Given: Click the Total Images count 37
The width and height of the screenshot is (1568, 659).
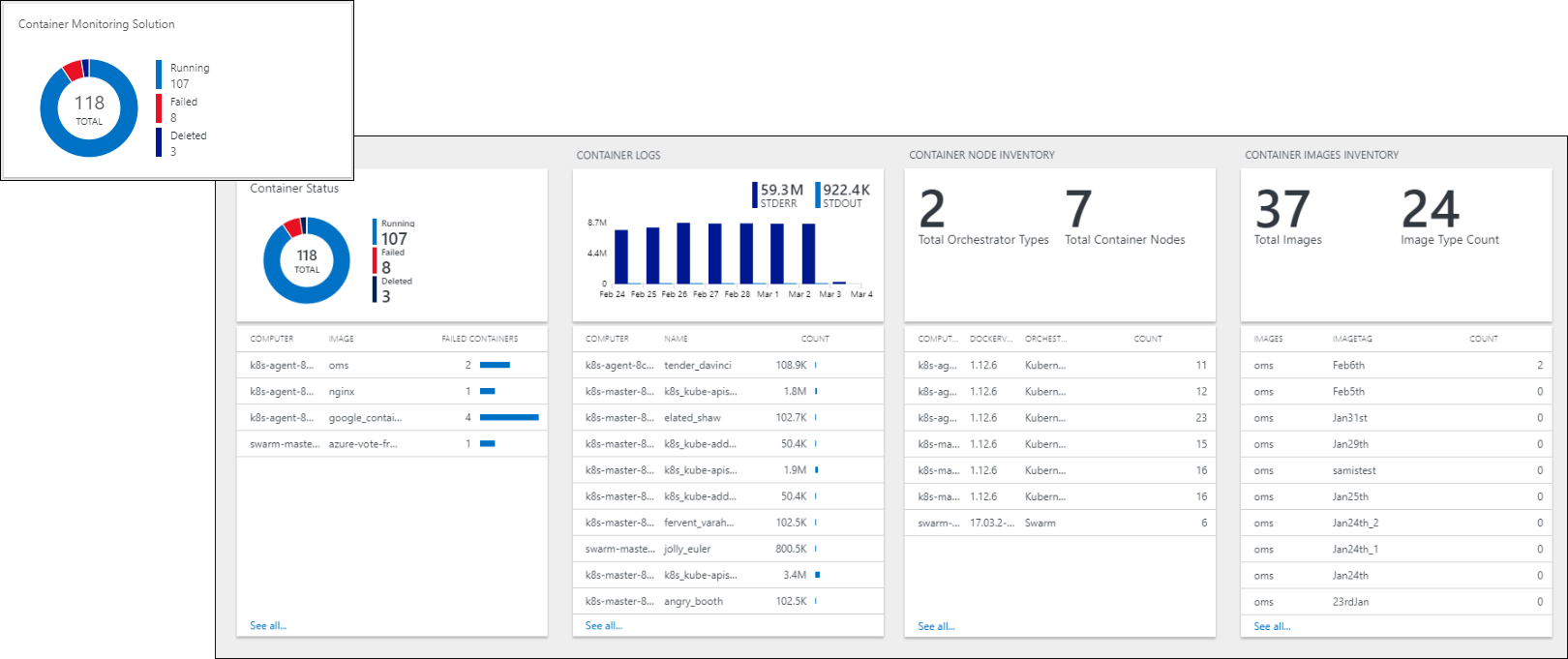Looking at the screenshot, I should tap(1282, 209).
